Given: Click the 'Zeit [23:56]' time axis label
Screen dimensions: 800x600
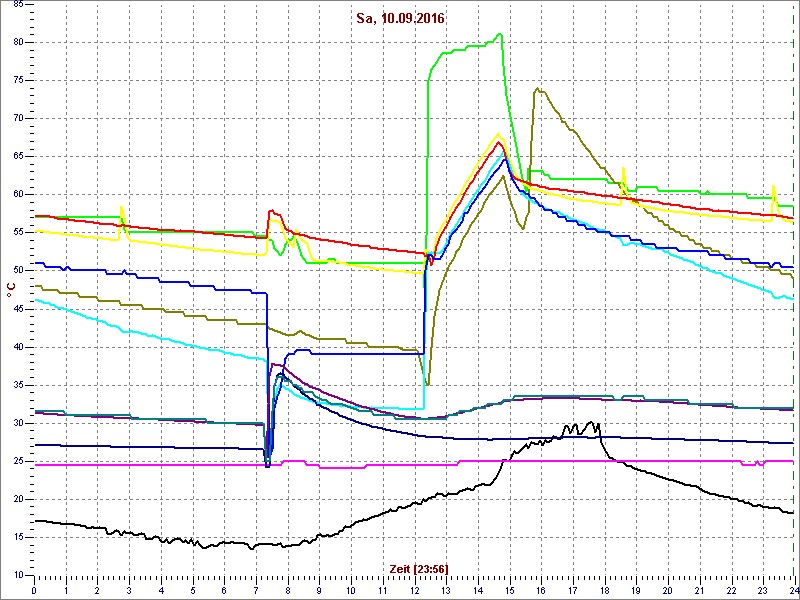Looking at the screenshot, I should [419, 569].
